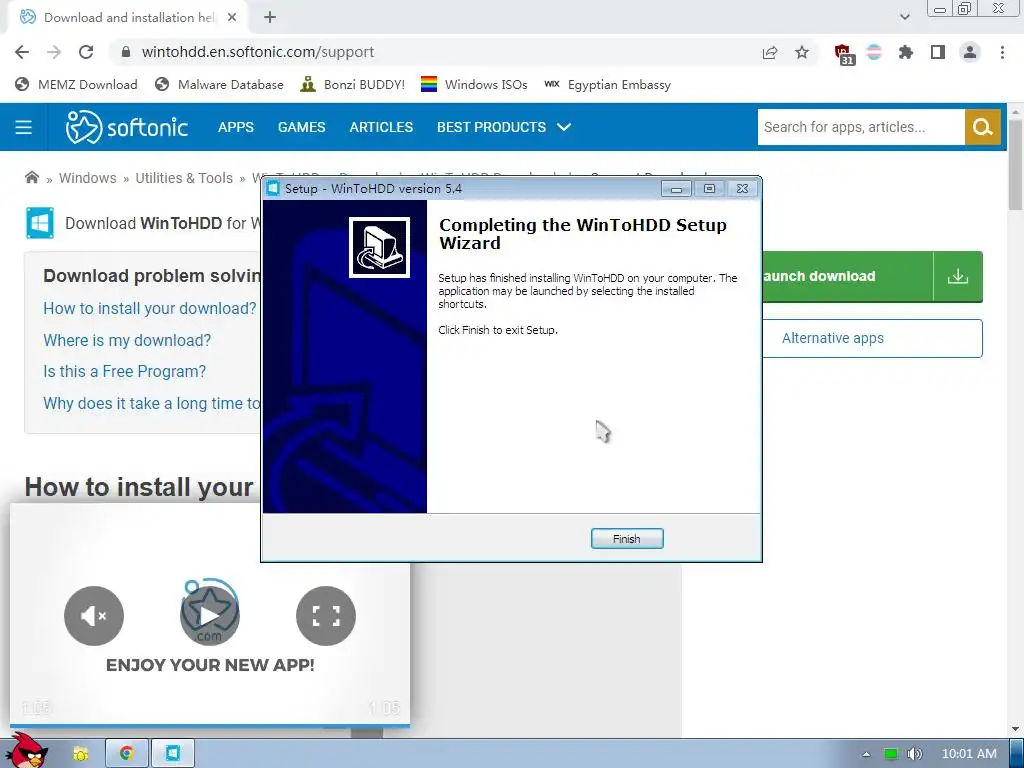Show hidden tray icons arrow
1024x768 pixels.
tap(867, 754)
